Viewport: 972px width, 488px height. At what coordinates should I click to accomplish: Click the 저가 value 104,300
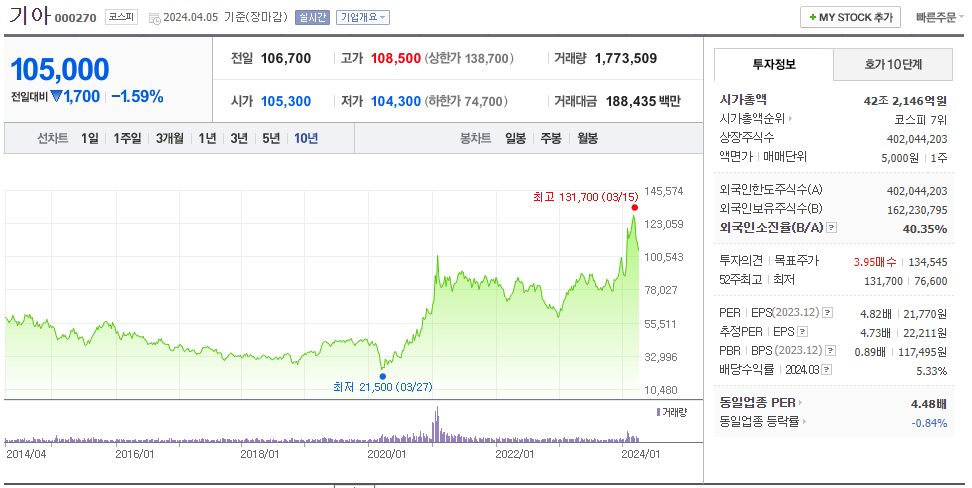395,101
